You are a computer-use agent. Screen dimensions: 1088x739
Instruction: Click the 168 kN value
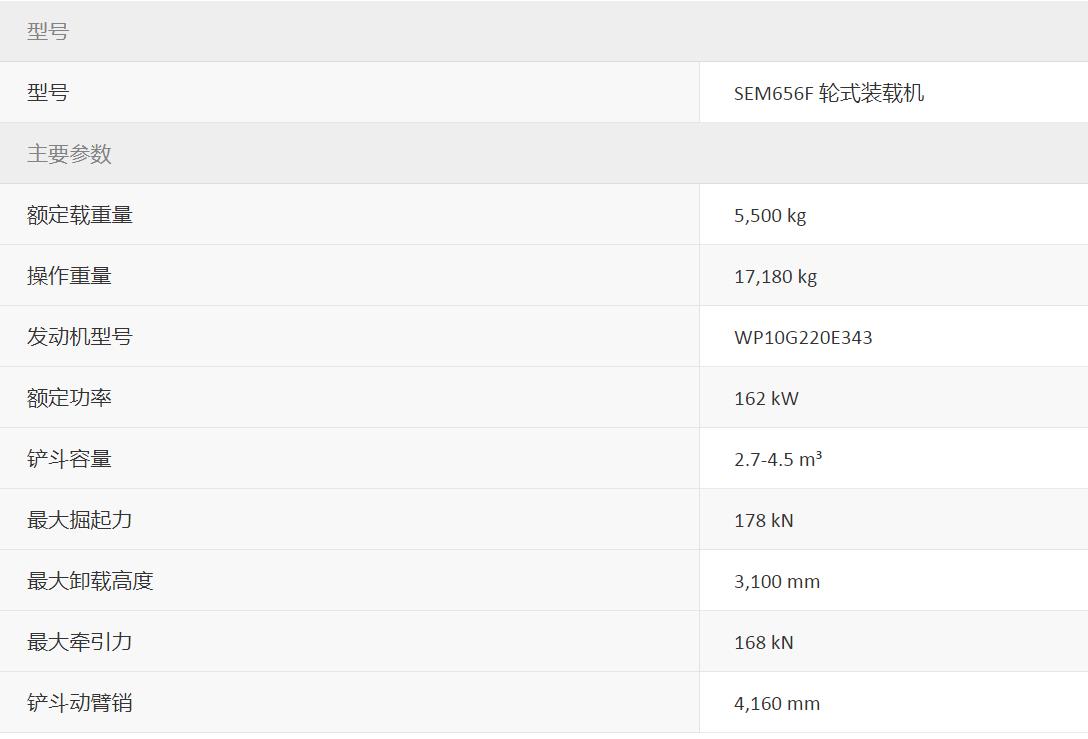(x=763, y=642)
